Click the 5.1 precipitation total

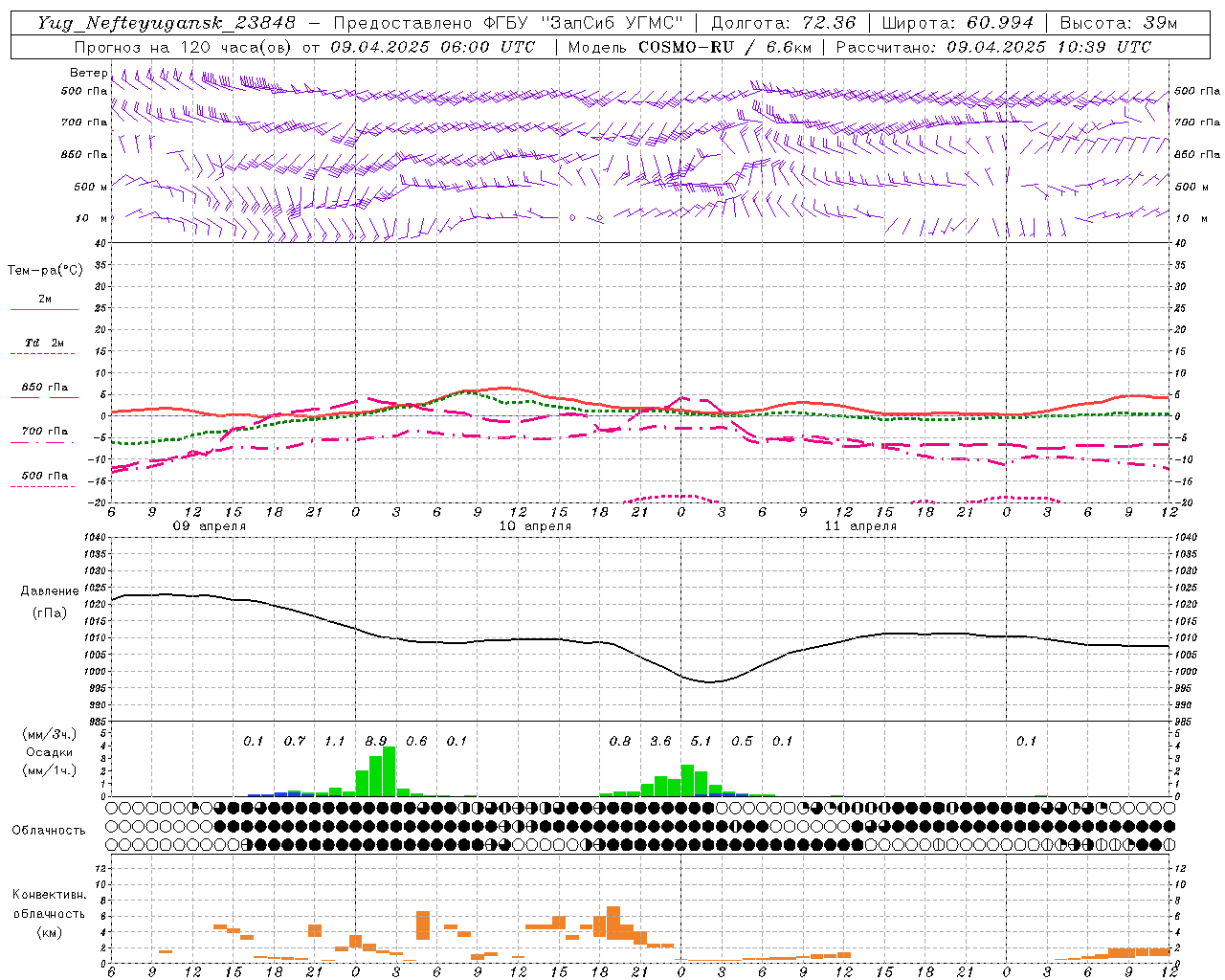[x=702, y=742]
